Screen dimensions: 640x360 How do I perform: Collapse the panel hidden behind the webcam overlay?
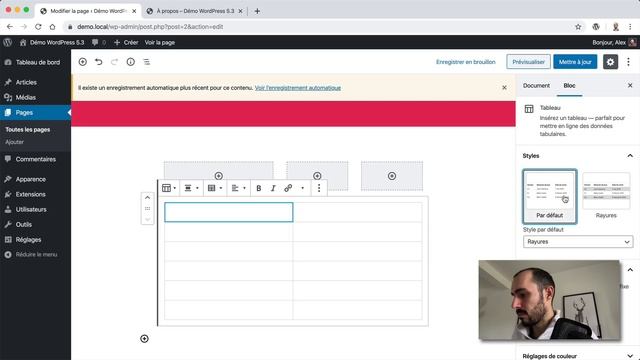[x=630, y=270]
